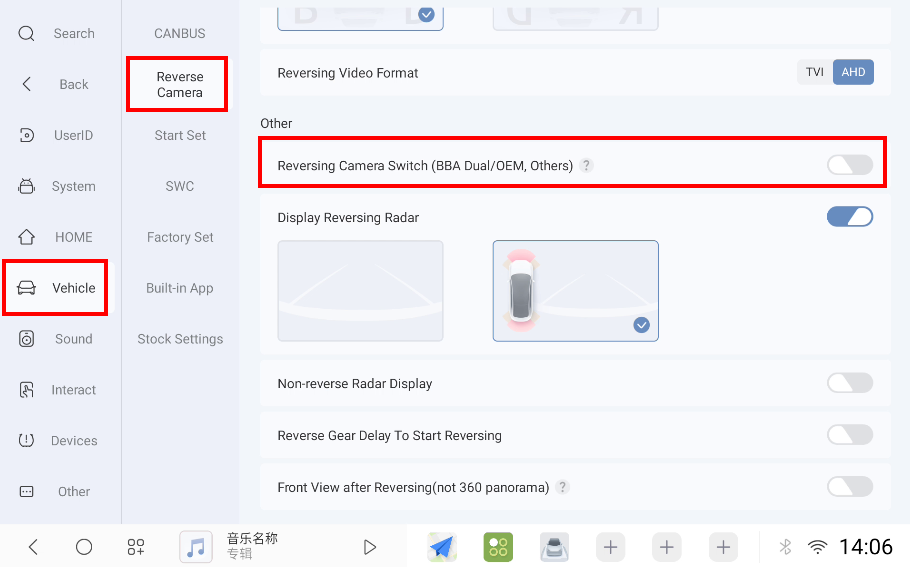This screenshot has width=910, height=567.
Task: Click the Other section heading
Action: point(276,123)
